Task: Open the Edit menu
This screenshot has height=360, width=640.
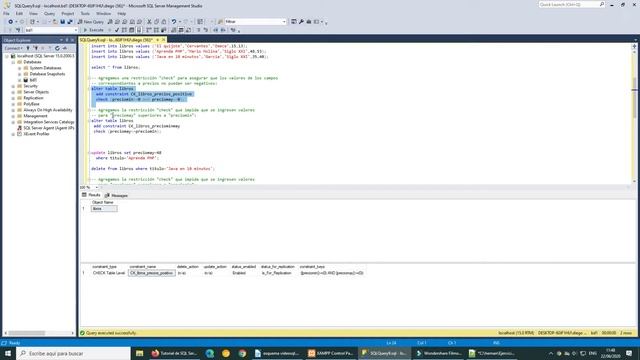Action: tap(19, 13)
